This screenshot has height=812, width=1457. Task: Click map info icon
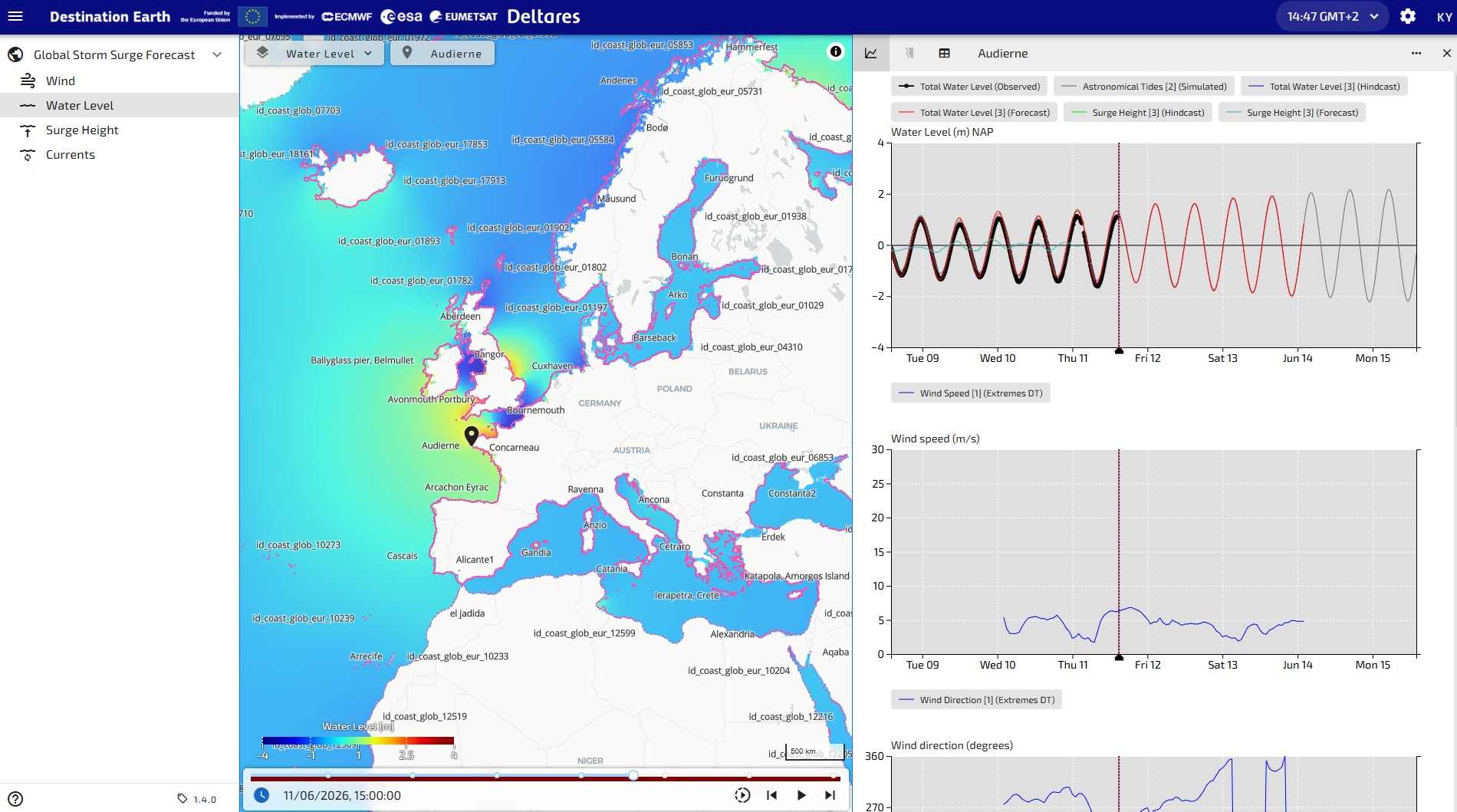pyautogui.click(x=836, y=51)
